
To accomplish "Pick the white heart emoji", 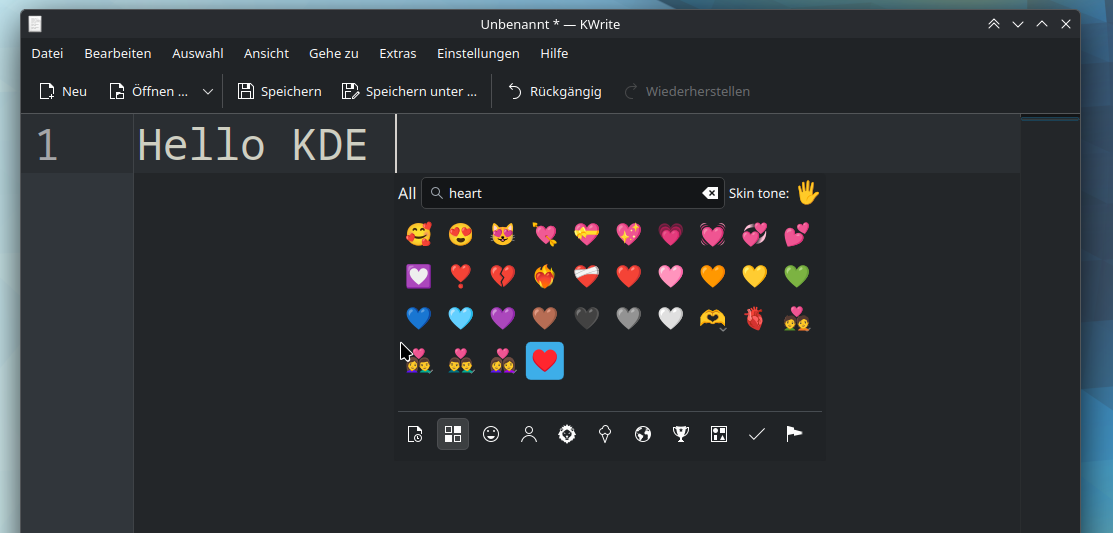I will [671, 319].
